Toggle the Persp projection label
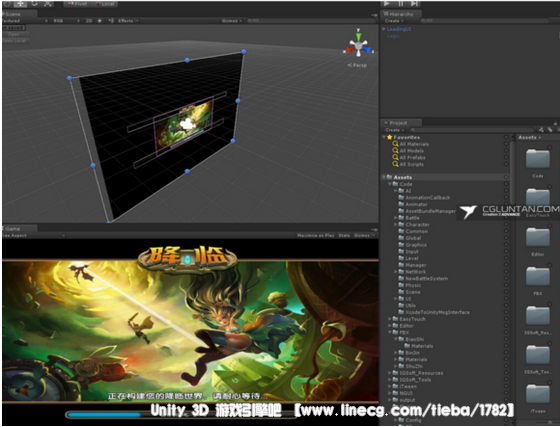560x427 pixels. 358,65
